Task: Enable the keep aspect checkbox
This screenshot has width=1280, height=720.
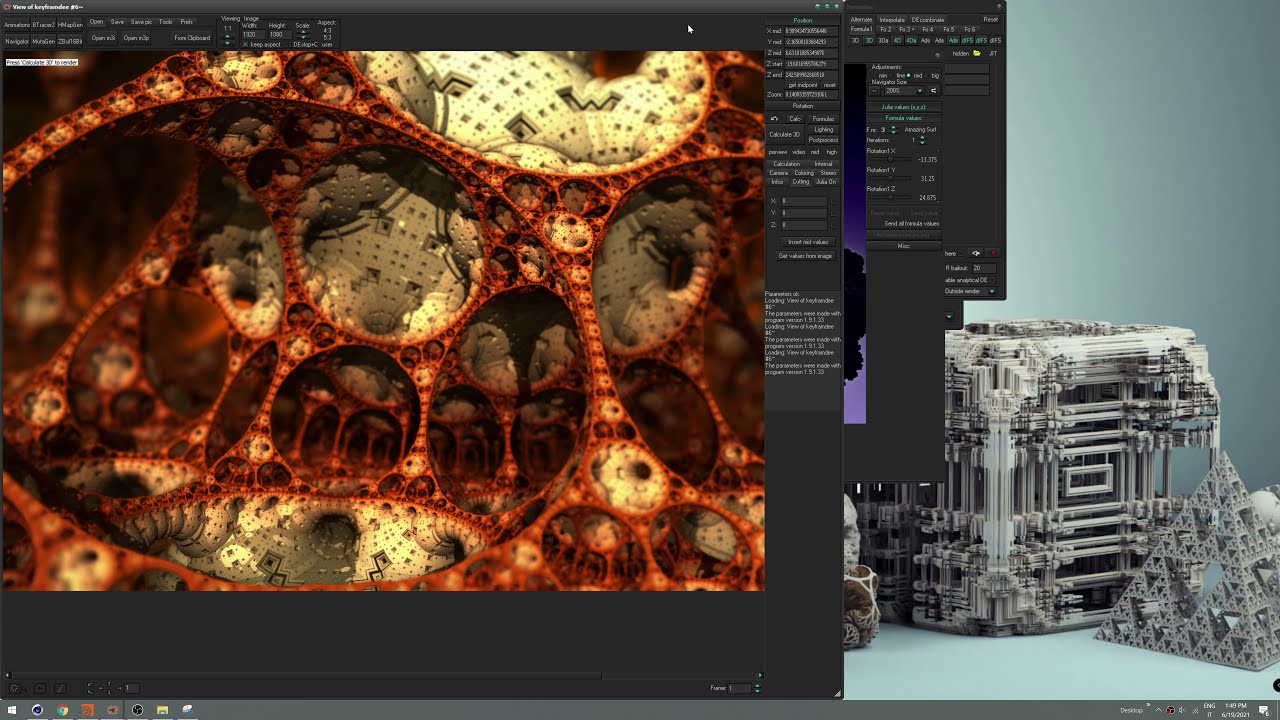Action: point(246,44)
